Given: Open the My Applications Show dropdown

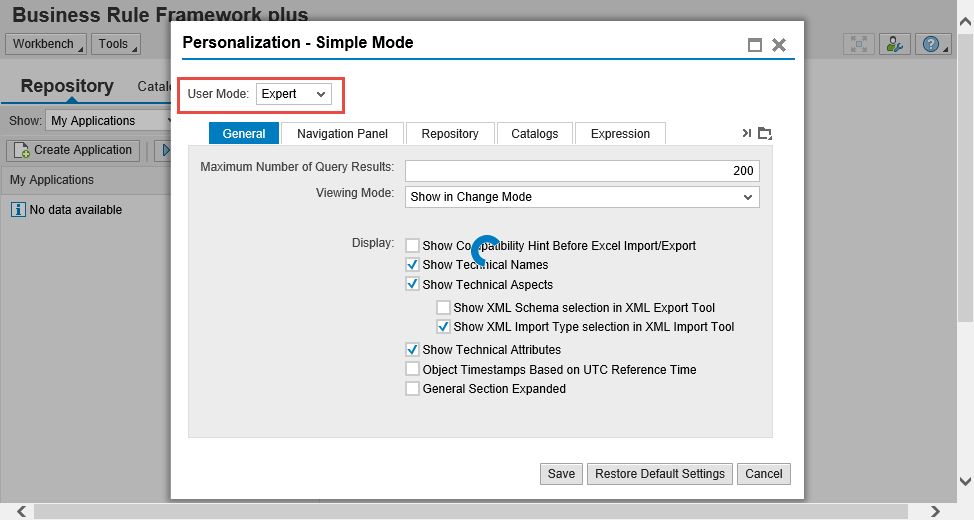Looking at the screenshot, I should coord(109,121).
